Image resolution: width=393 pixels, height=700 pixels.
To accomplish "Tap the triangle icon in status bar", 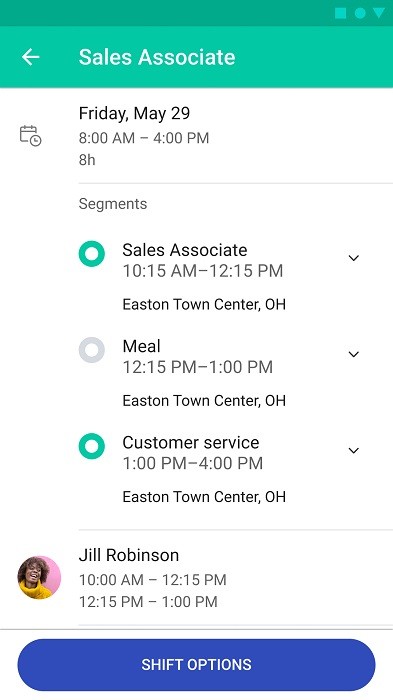I will pyautogui.click(x=379, y=13).
